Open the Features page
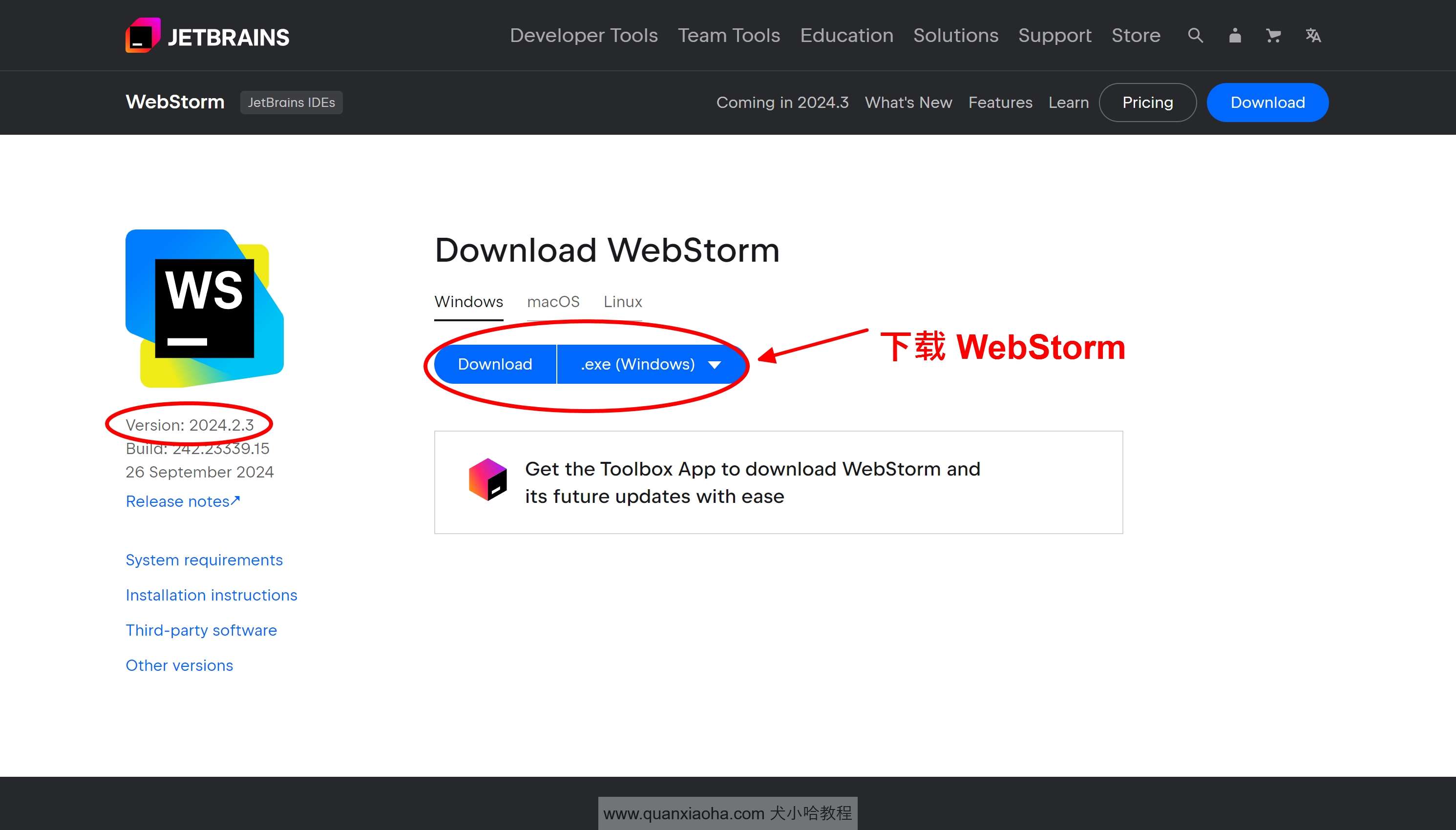The width and height of the screenshot is (1456, 830). [1000, 103]
